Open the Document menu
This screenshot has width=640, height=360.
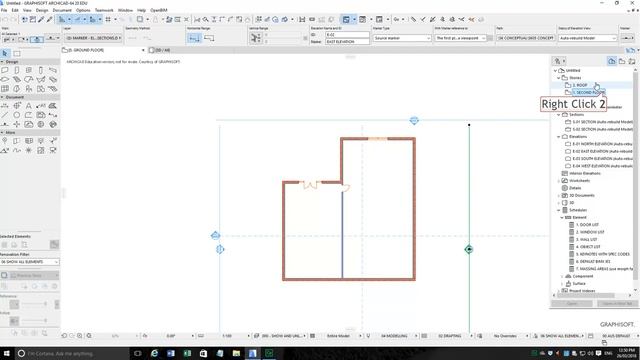click(x=62, y=10)
